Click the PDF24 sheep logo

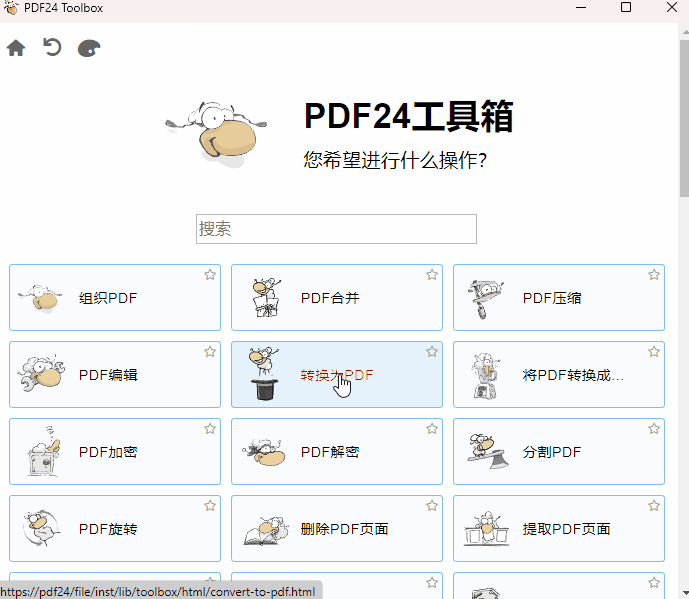point(216,134)
